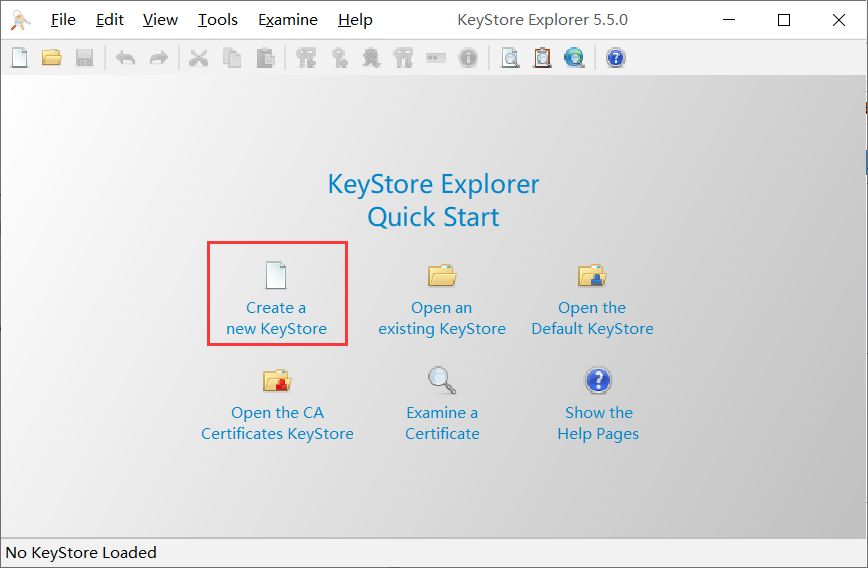This screenshot has width=868, height=568.
Task: Open the Examine menu
Action: [288, 20]
